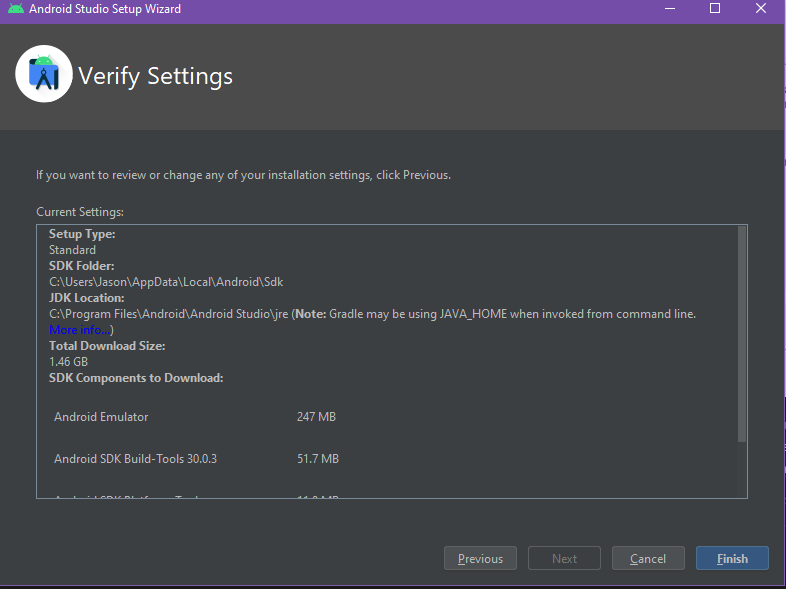Click the Android head icon in the title bar
This screenshot has width=786, height=589.
click(x=16, y=9)
